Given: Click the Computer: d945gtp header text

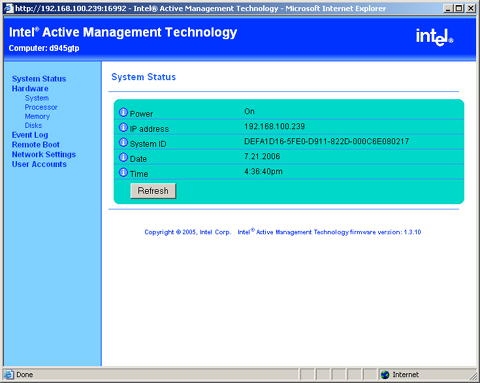Looking at the screenshot, I should click(x=44, y=48).
